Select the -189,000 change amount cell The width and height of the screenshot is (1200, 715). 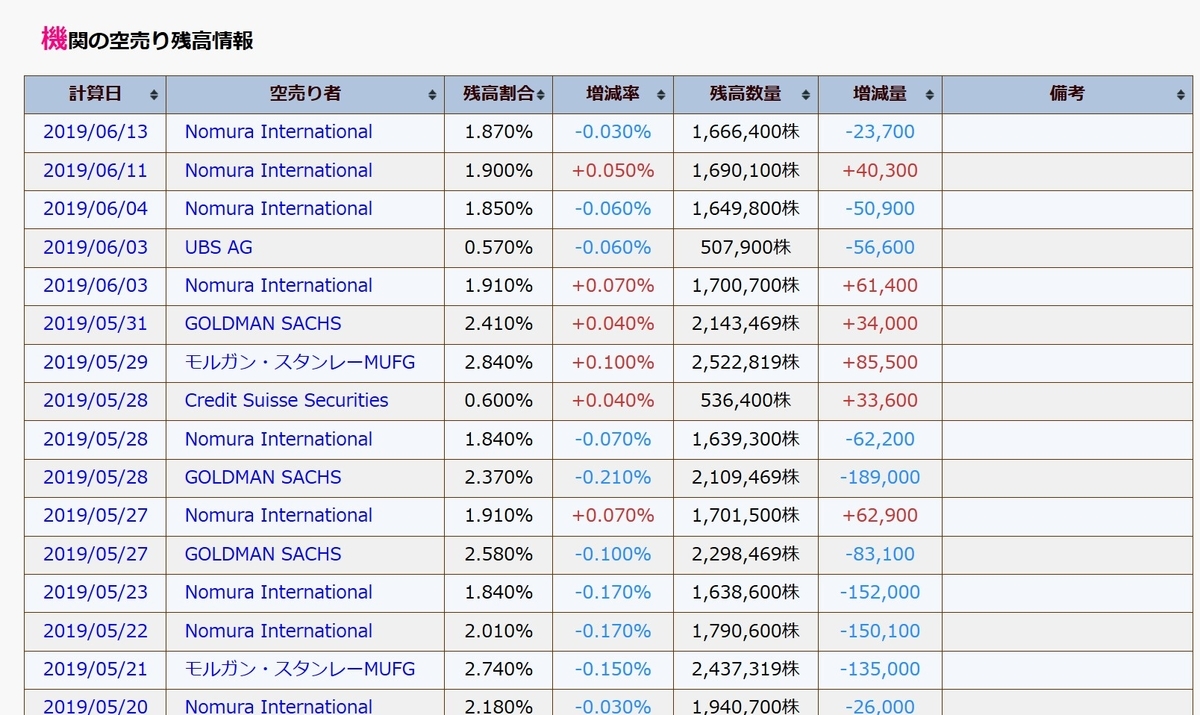[x=880, y=477]
